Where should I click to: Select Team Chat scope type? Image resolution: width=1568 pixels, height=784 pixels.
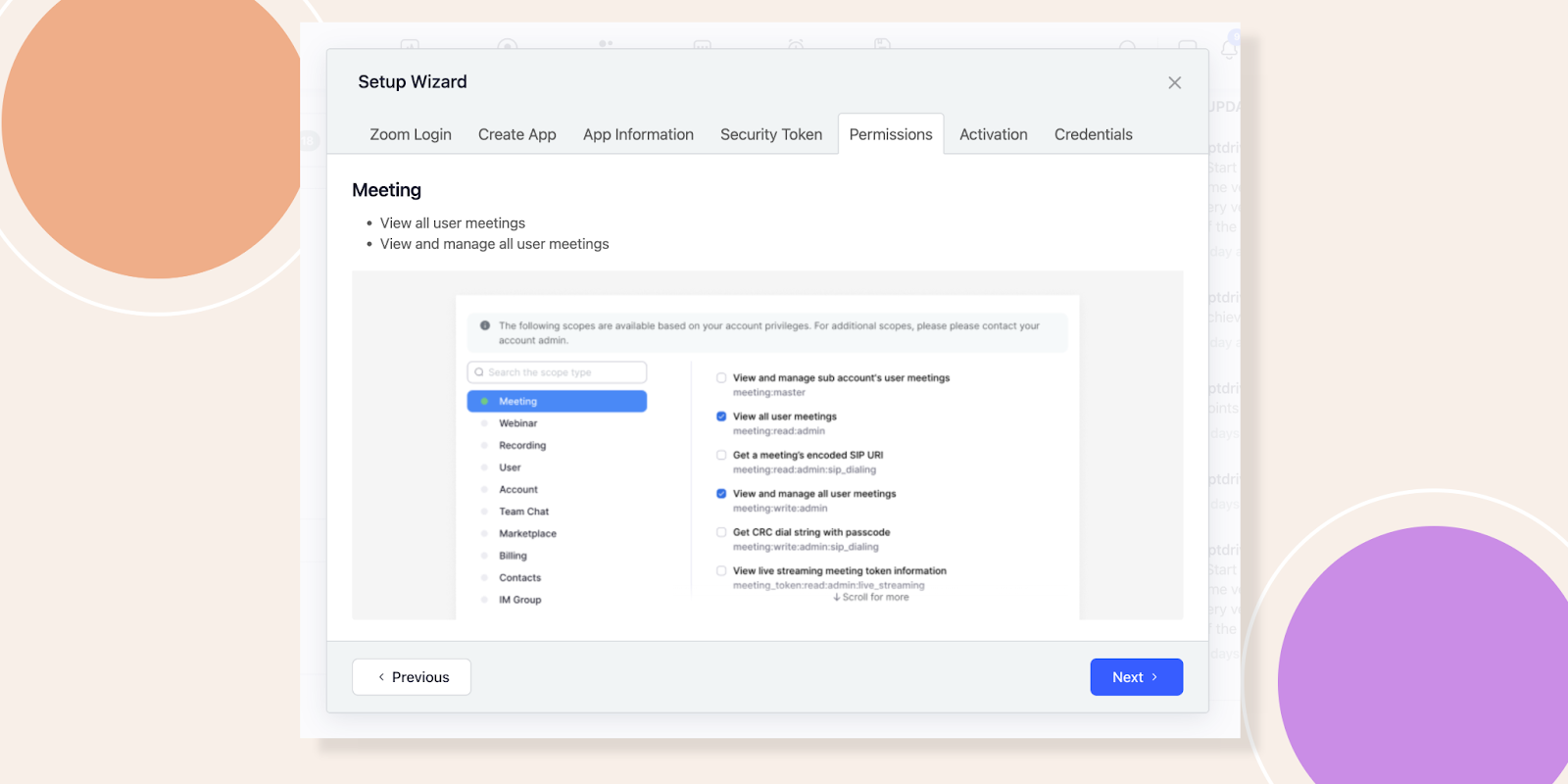point(523,512)
